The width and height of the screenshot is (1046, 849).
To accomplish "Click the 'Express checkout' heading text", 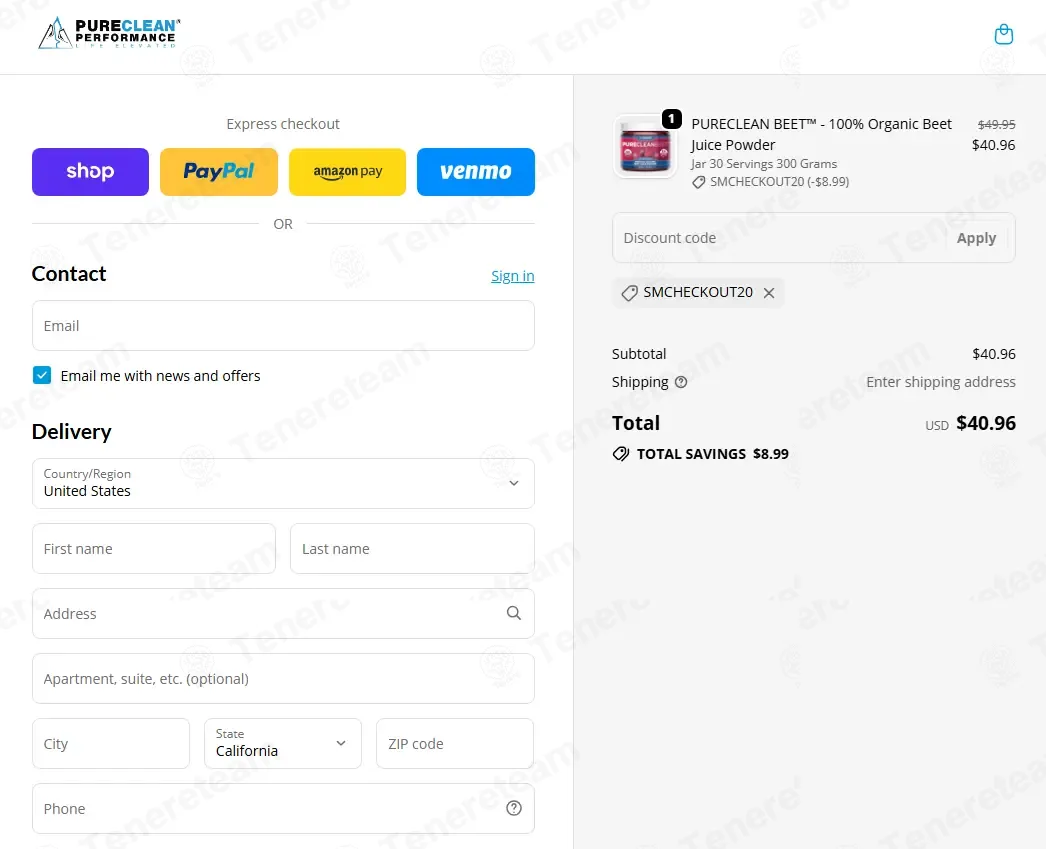I will point(283,124).
